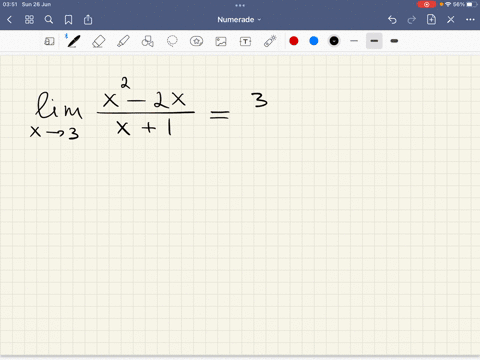
Task: Activate the laser pointer tool
Action: point(270,41)
